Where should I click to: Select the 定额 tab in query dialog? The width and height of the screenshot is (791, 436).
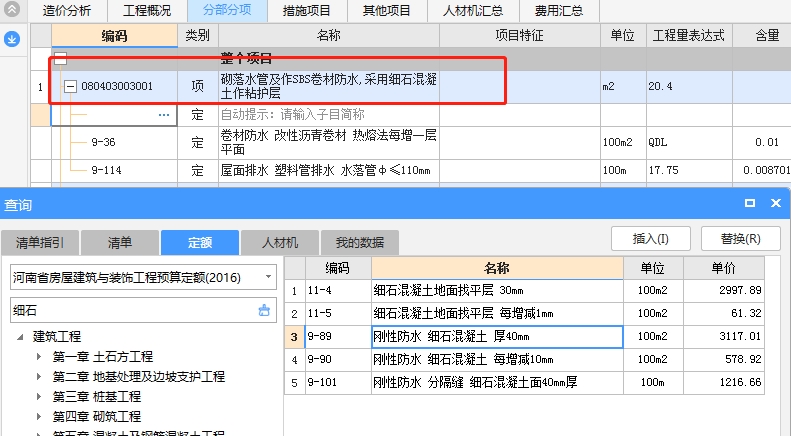pyautogui.click(x=200, y=243)
